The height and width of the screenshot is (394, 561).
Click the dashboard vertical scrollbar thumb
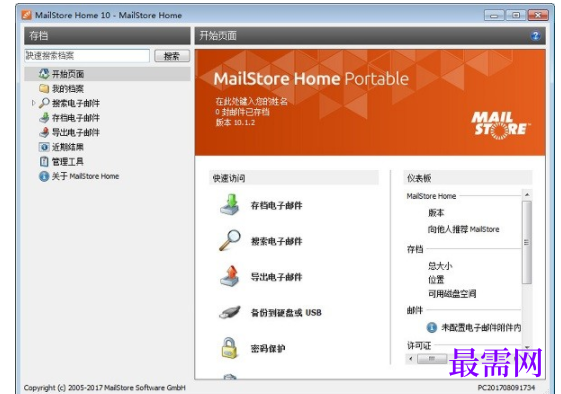coord(527,242)
